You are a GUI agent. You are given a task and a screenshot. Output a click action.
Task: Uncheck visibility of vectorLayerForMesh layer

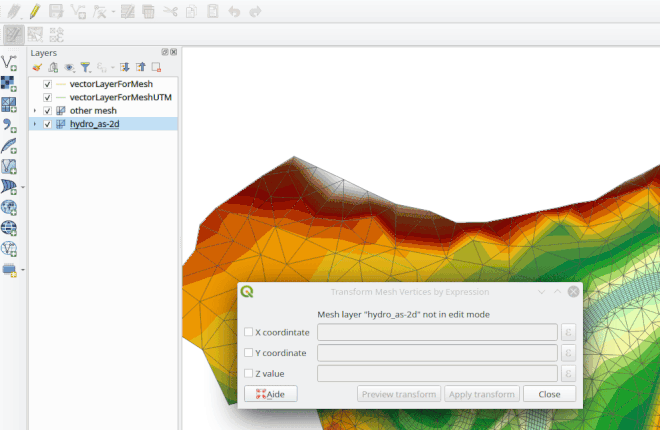click(47, 85)
